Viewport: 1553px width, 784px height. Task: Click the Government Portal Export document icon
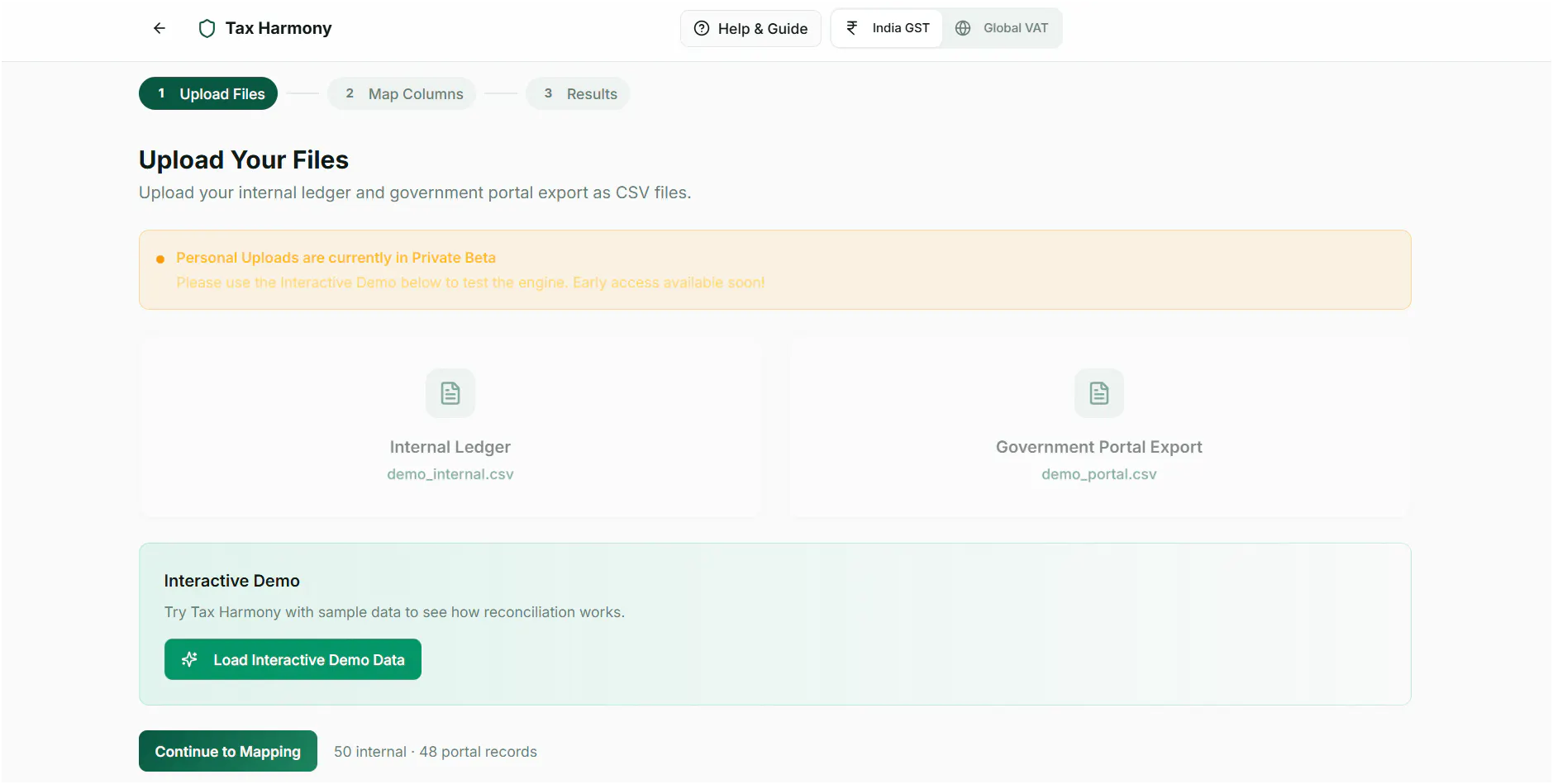pyautogui.click(x=1099, y=393)
